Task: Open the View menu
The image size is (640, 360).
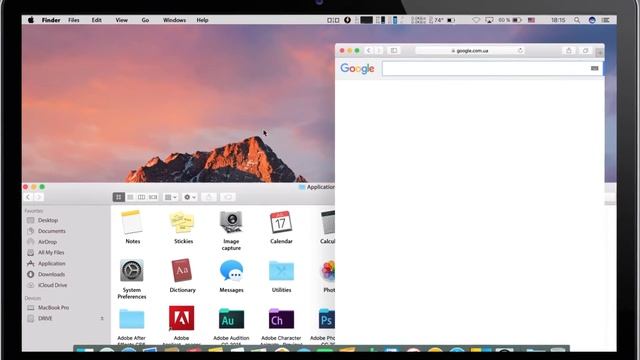Action: click(x=121, y=20)
